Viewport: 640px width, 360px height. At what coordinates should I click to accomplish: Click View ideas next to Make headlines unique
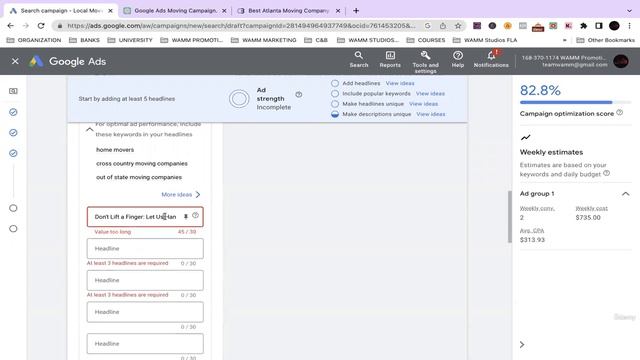pyautogui.click(x=423, y=104)
